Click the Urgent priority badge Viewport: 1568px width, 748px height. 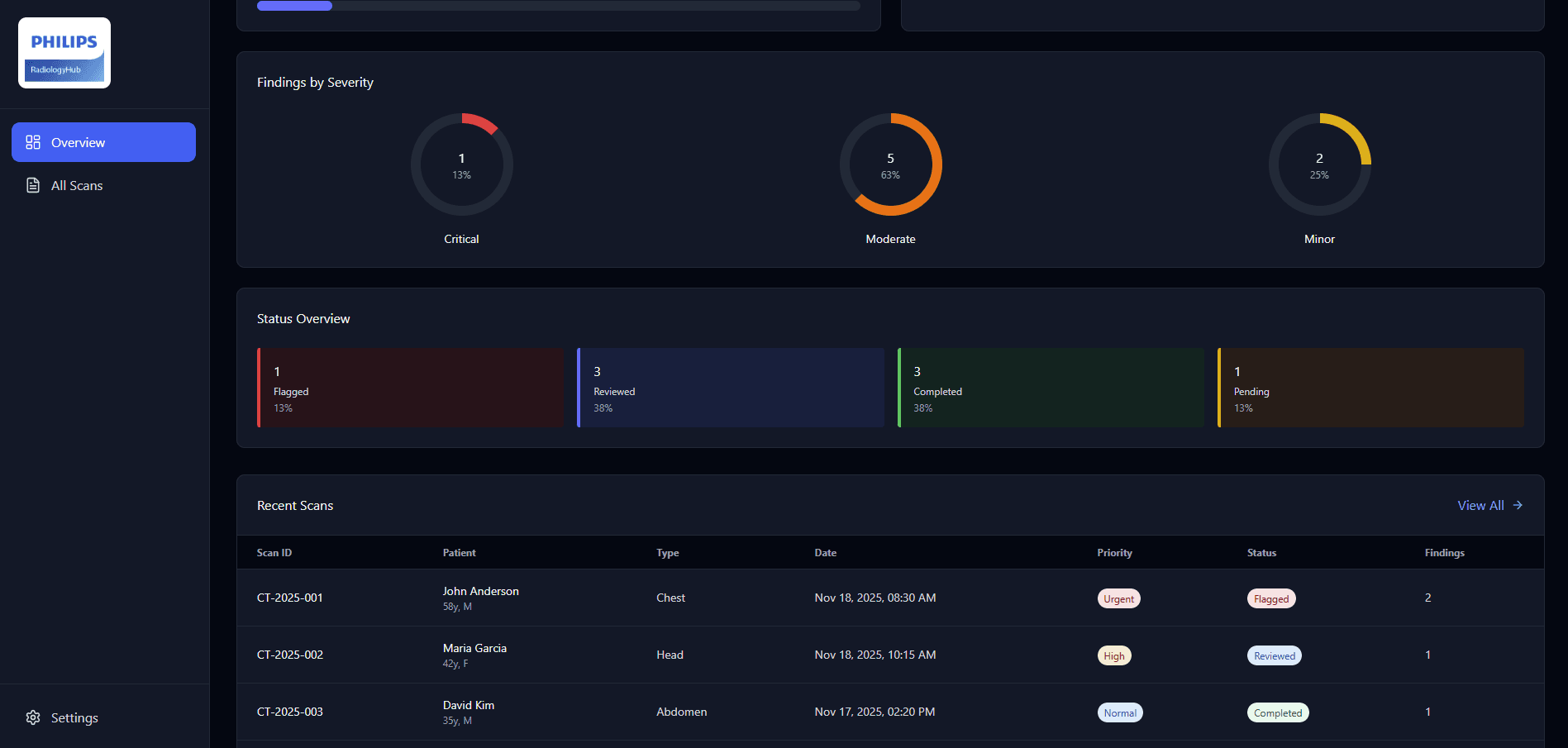point(1118,598)
